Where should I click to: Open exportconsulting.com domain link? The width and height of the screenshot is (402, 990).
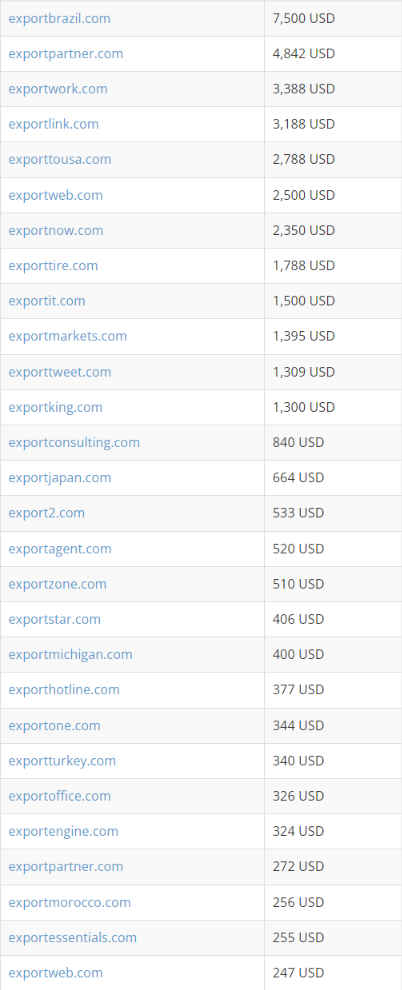pos(74,442)
